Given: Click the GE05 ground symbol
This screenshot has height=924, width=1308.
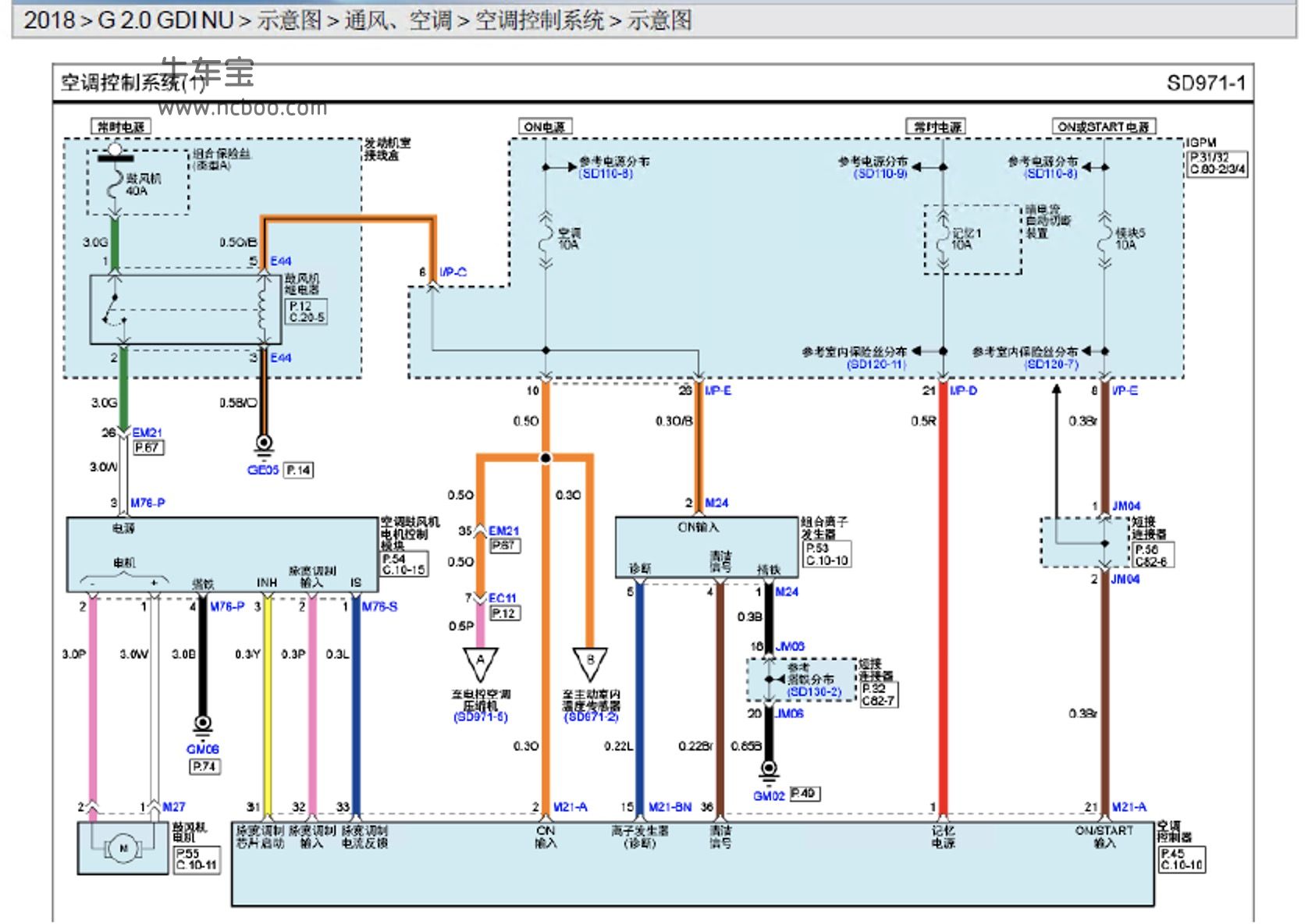Looking at the screenshot, I should [264, 446].
